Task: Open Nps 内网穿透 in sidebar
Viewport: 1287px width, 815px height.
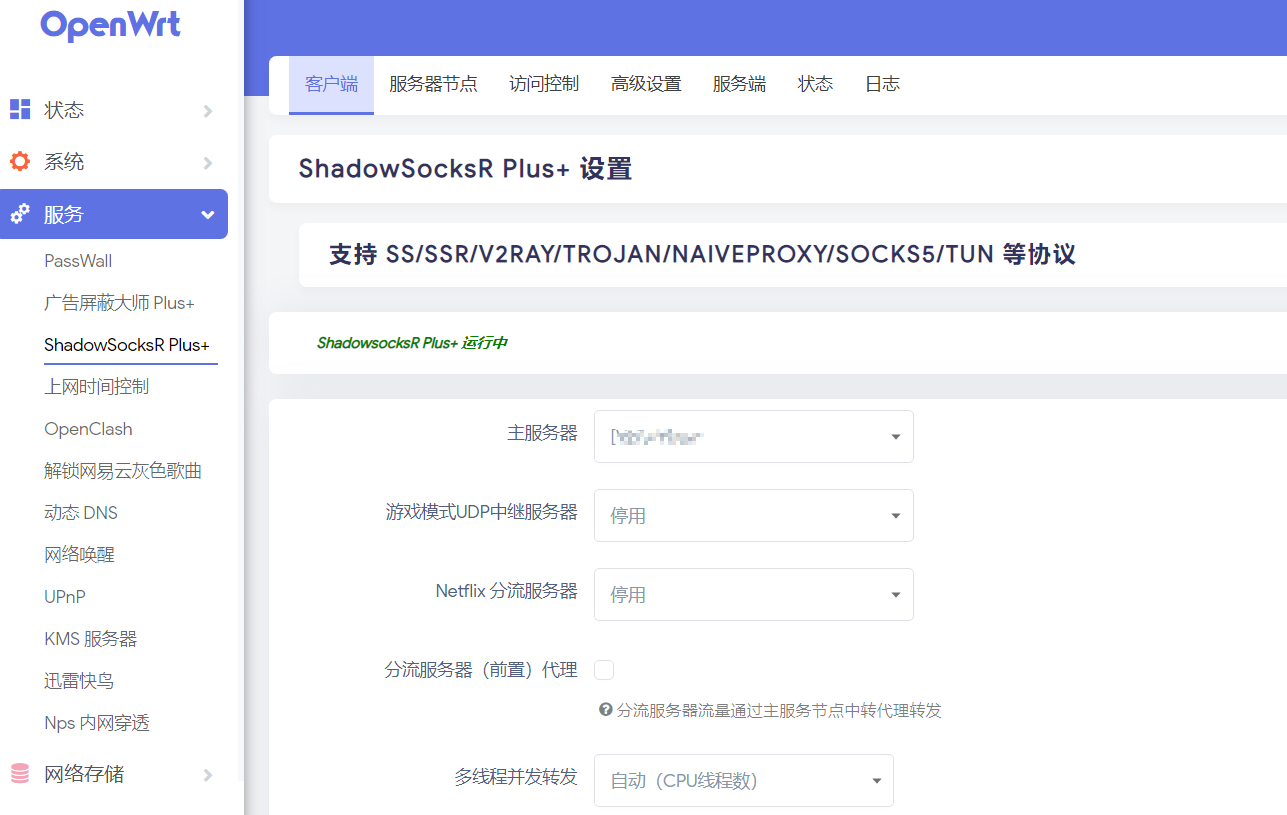Action: pos(97,723)
